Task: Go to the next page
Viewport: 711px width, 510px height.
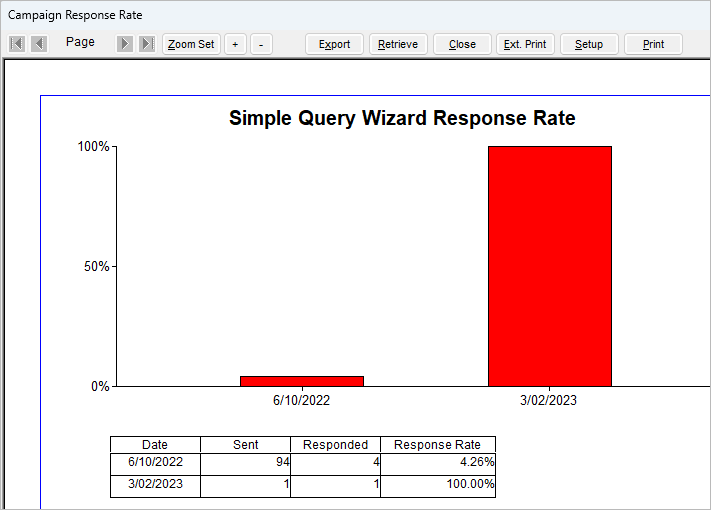Action: tap(125, 44)
